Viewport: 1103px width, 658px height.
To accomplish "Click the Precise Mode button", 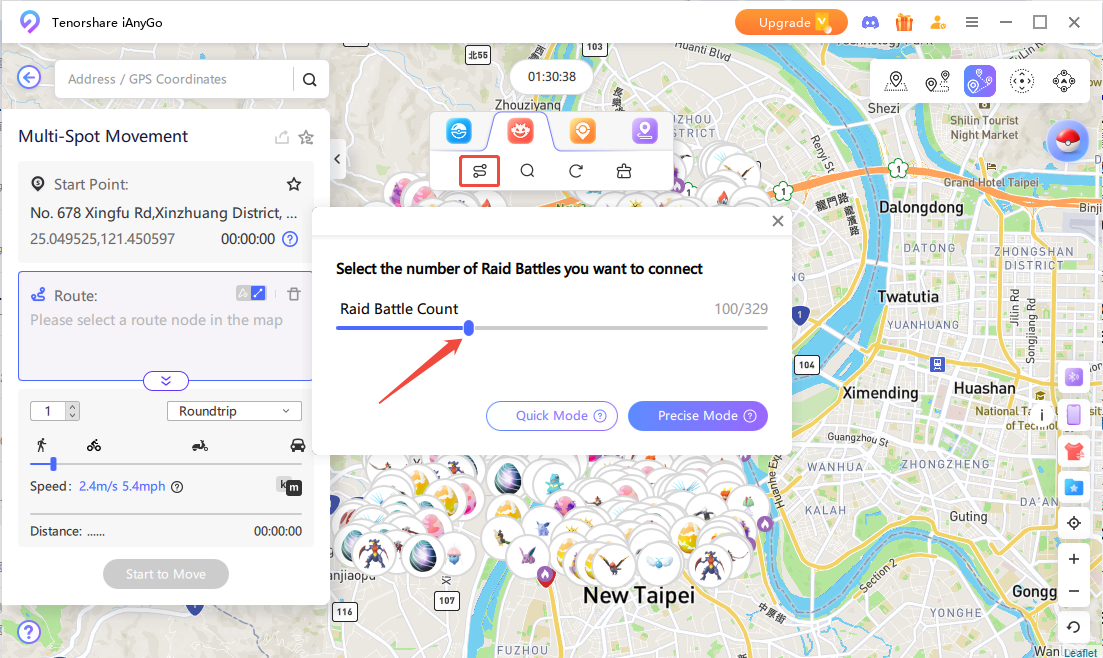I will (x=697, y=416).
